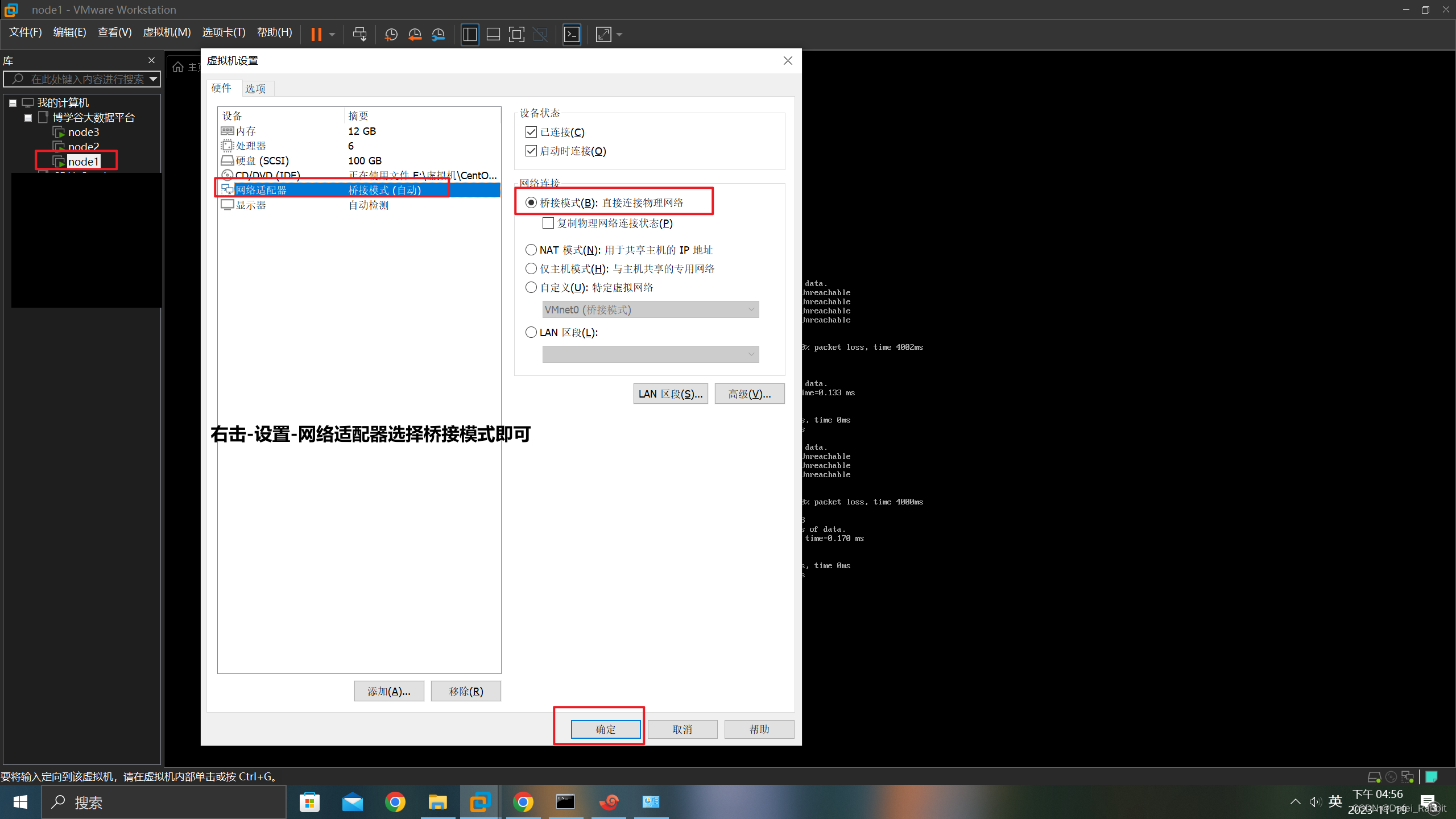Select the NAT 模式 radio button
Screen dimensions: 1456x819
[x=531, y=250]
